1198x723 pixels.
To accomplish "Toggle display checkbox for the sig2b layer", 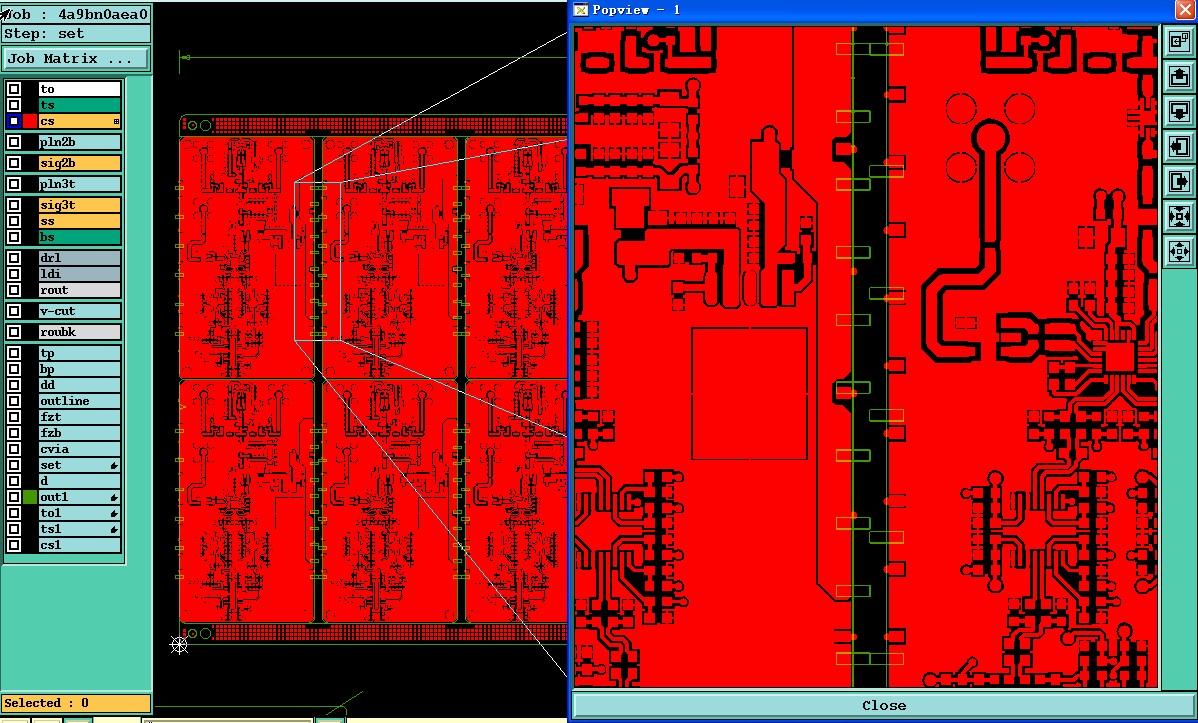I will 14,163.
